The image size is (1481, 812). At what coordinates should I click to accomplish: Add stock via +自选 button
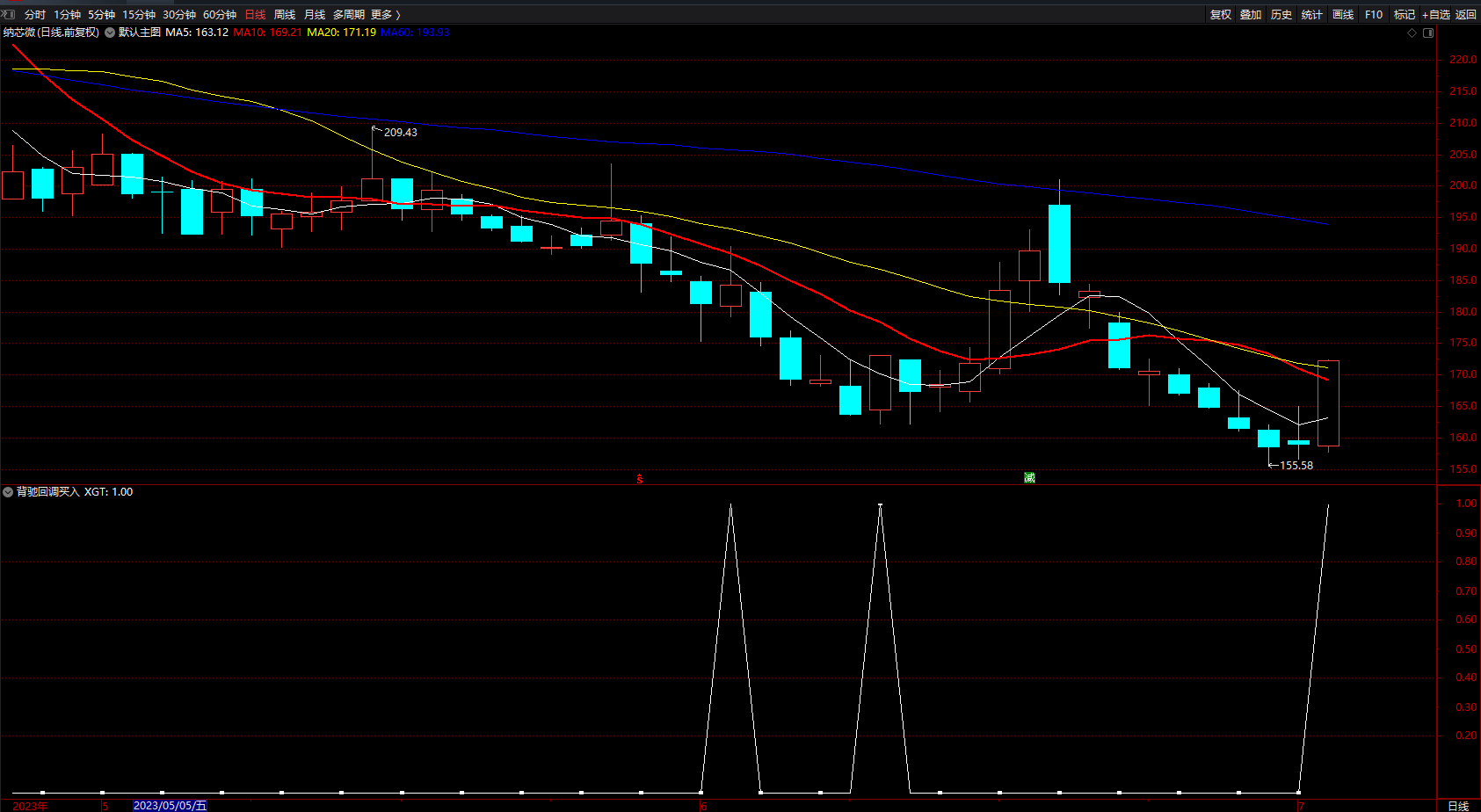coord(1436,15)
